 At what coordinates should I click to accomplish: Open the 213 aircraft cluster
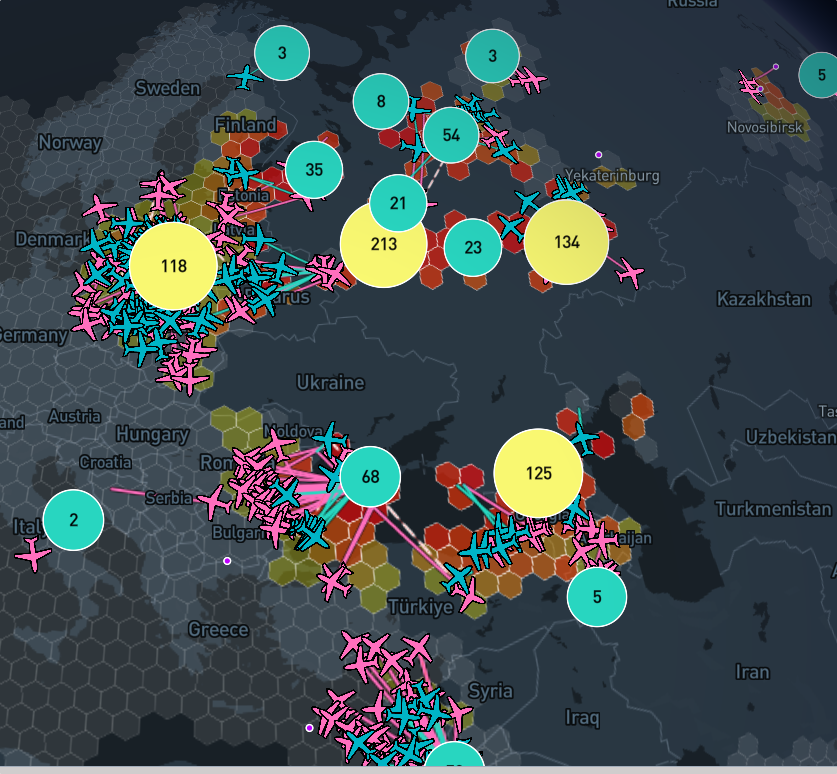[x=383, y=244]
